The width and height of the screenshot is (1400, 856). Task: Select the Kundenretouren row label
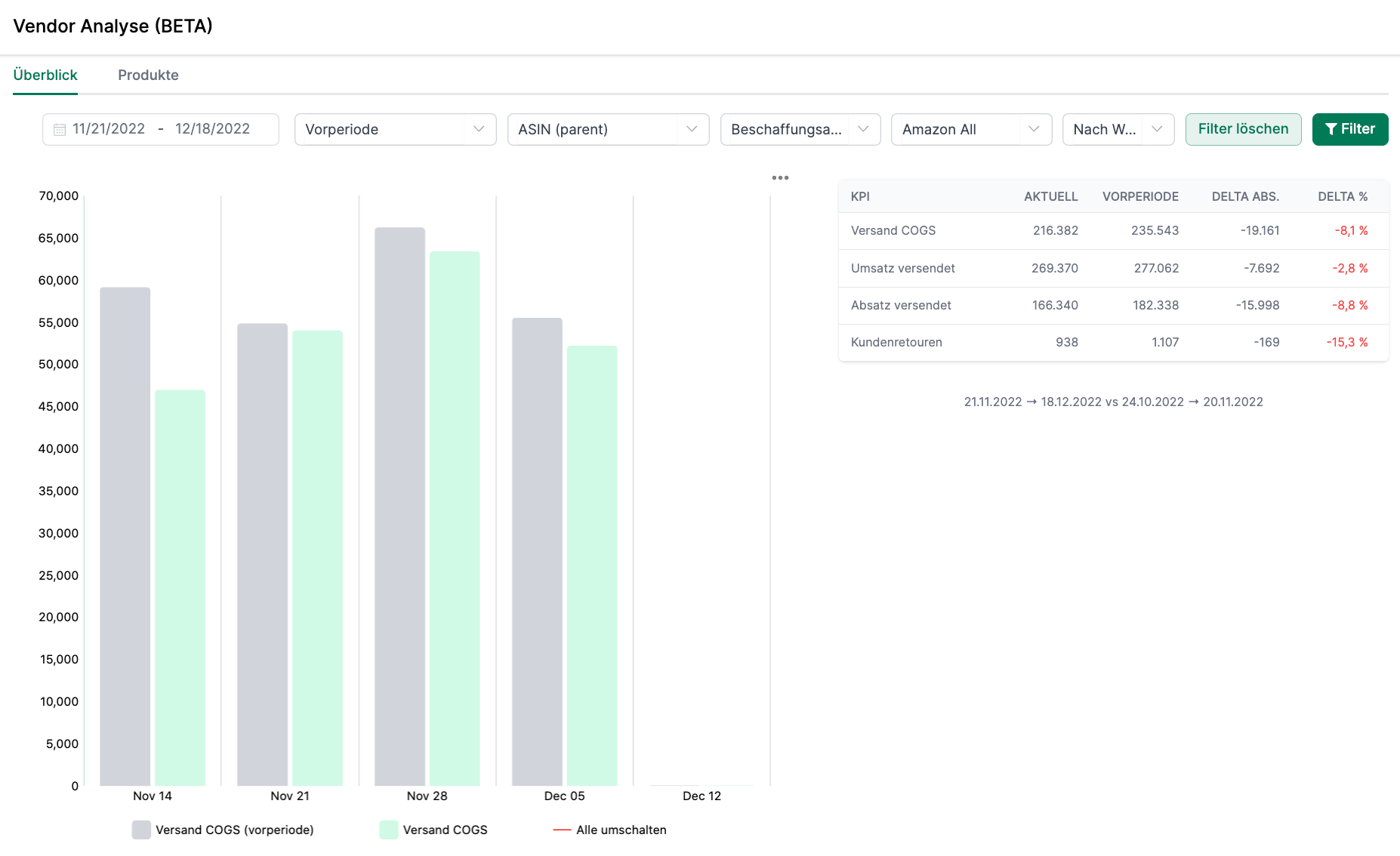pyautogui.click(x=896, y=343)
